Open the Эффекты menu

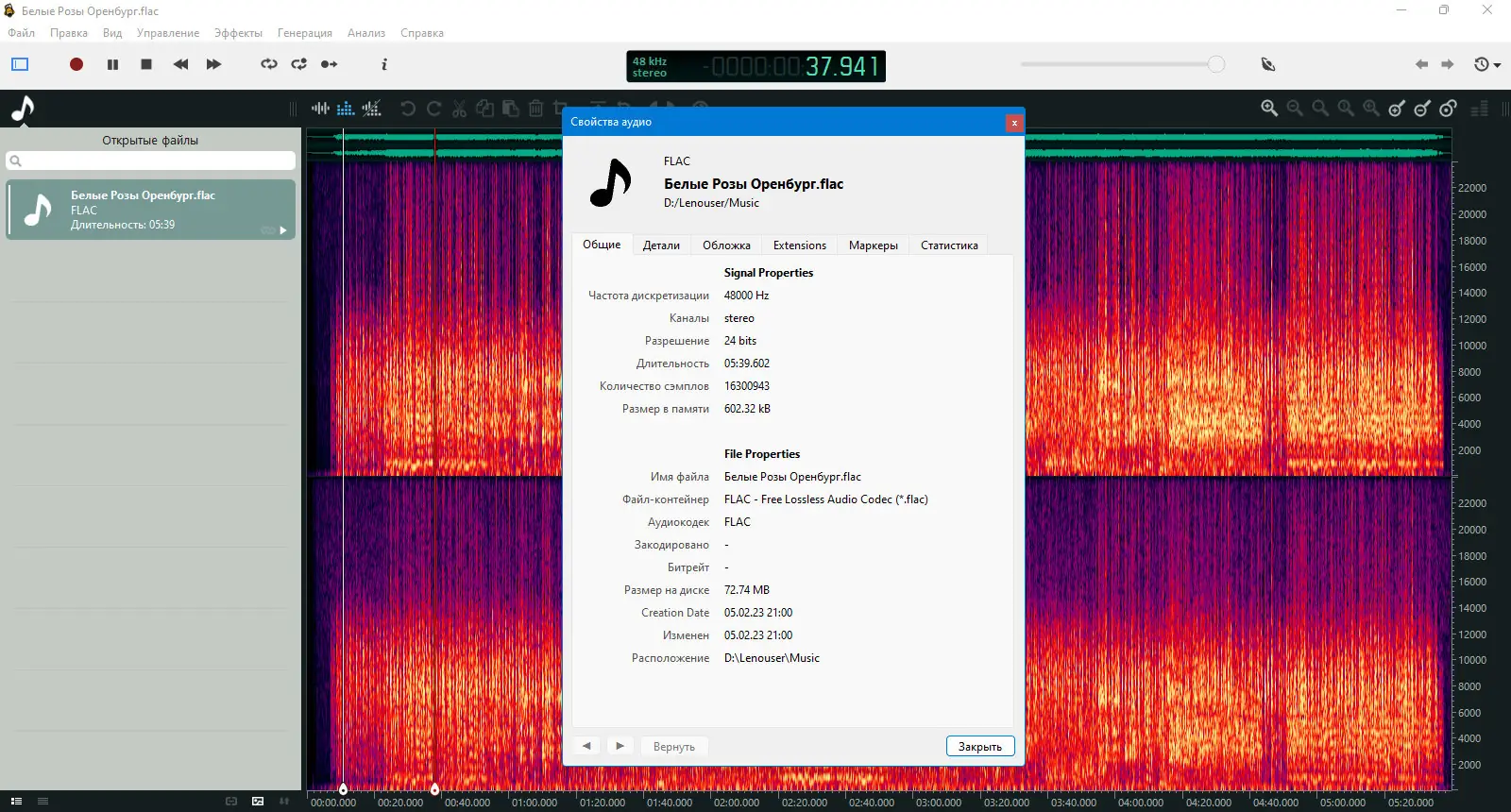[x=238, y=33]
